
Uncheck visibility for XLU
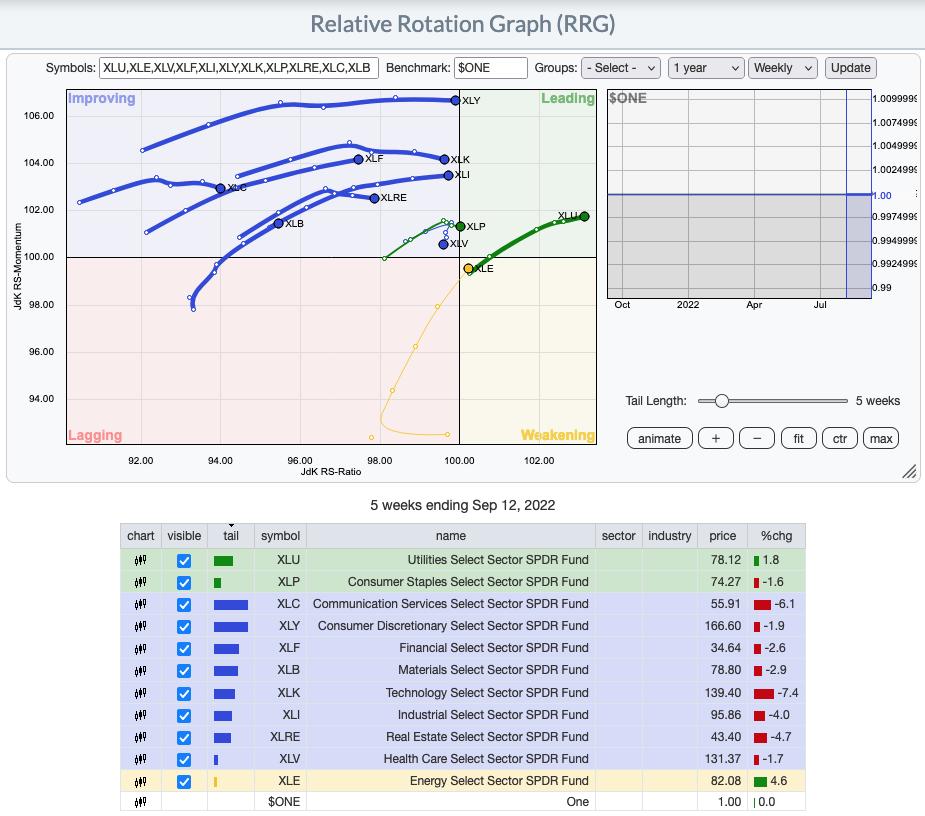[184, 561]
